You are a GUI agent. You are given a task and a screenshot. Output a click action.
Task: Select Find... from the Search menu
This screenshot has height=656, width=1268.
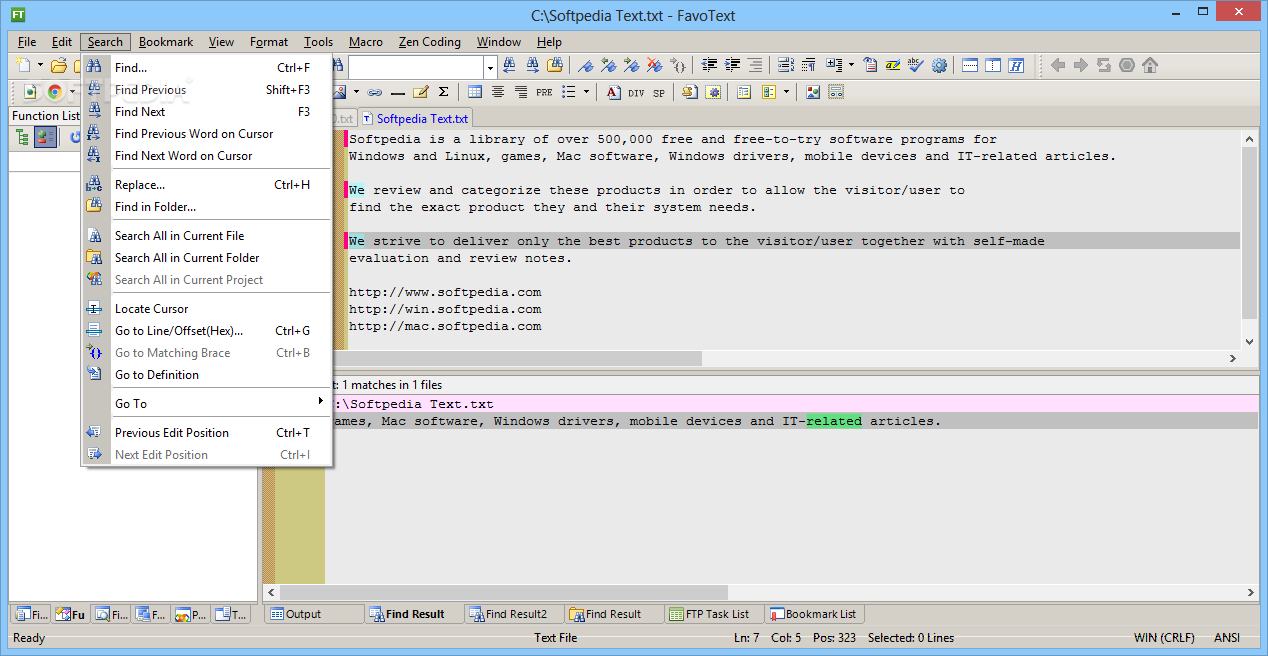206,68
